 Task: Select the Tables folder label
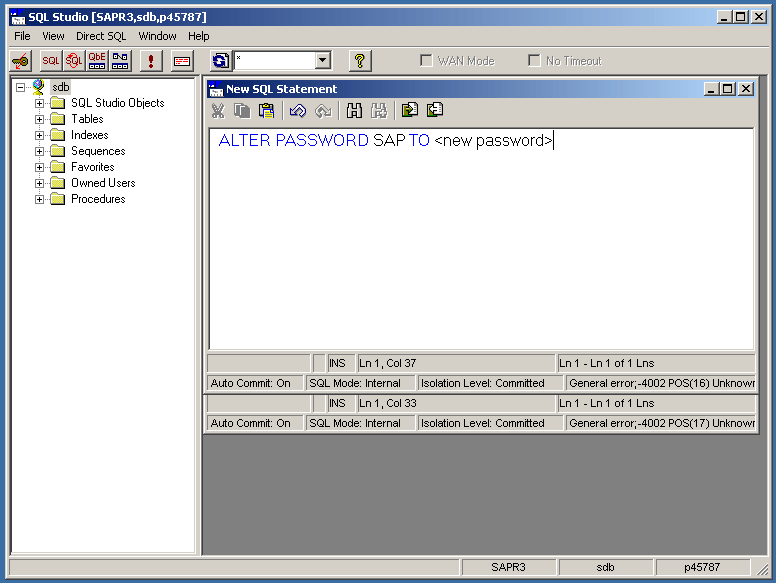pyautogui.click(x=87, y=119)
